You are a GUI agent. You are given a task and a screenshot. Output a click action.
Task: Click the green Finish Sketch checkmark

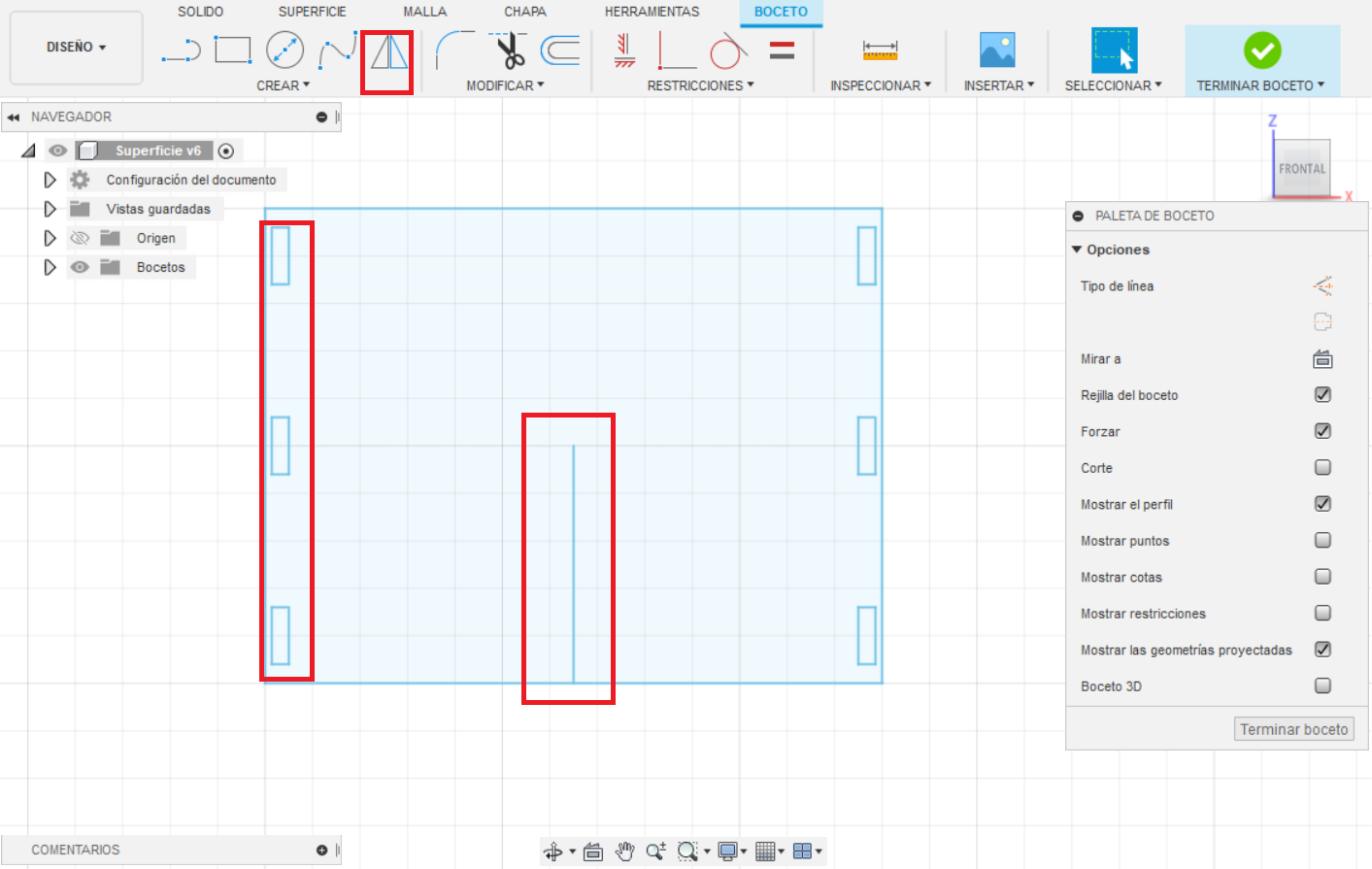(1262, 50)
